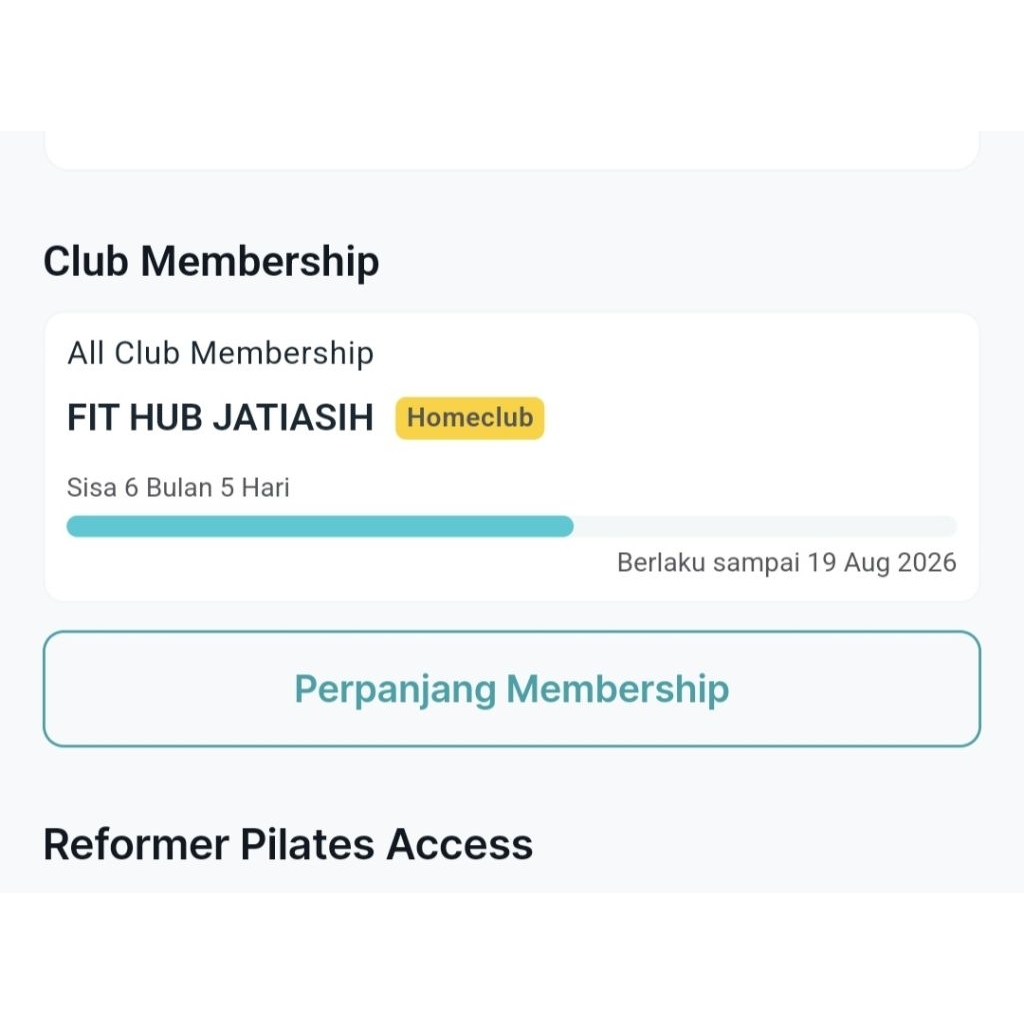Tap the yellow Homeclub label icon
Image resolution: width=1024 pixels, height=1024 pixels.
click(469, 418)
